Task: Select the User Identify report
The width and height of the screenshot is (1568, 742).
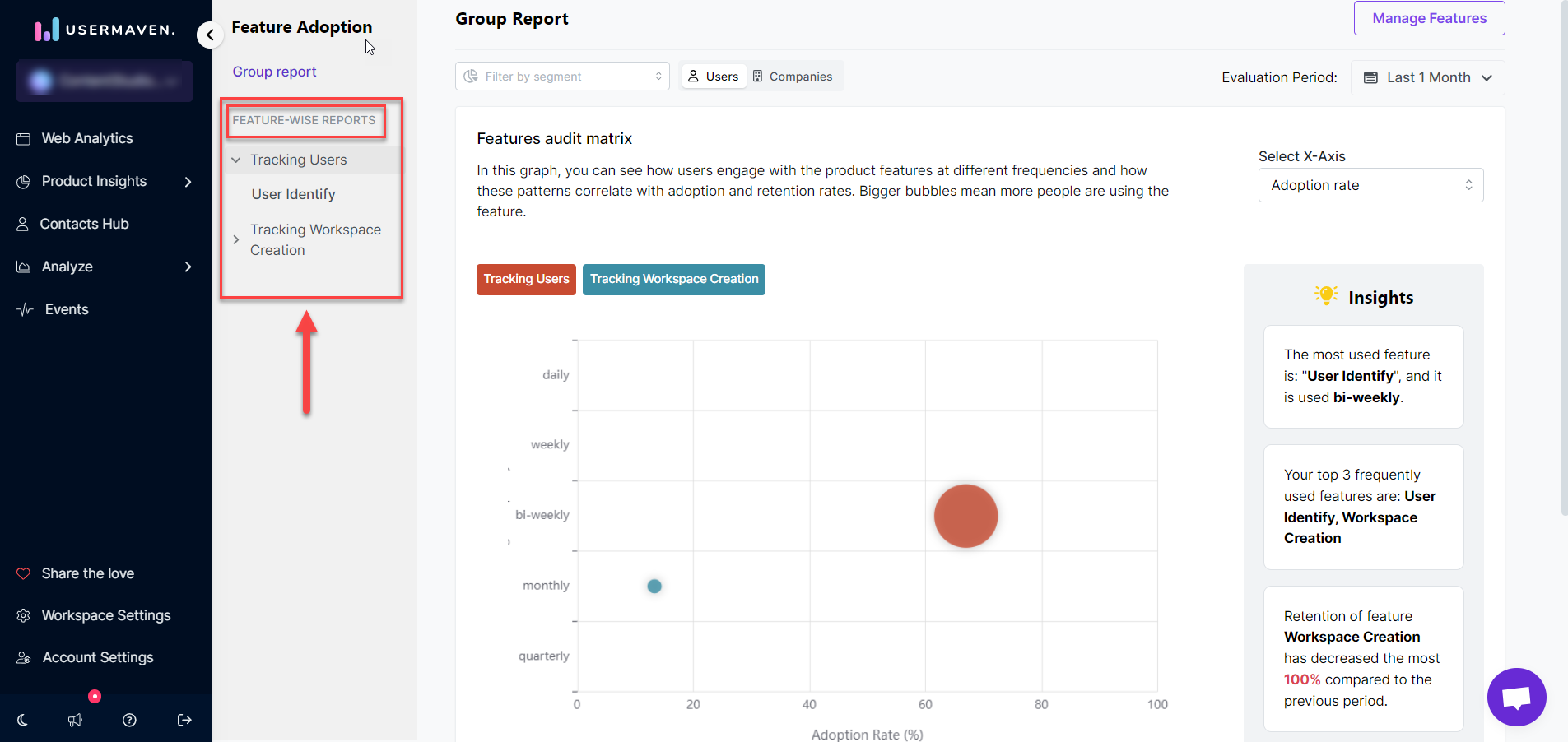Action: [293, 194]
